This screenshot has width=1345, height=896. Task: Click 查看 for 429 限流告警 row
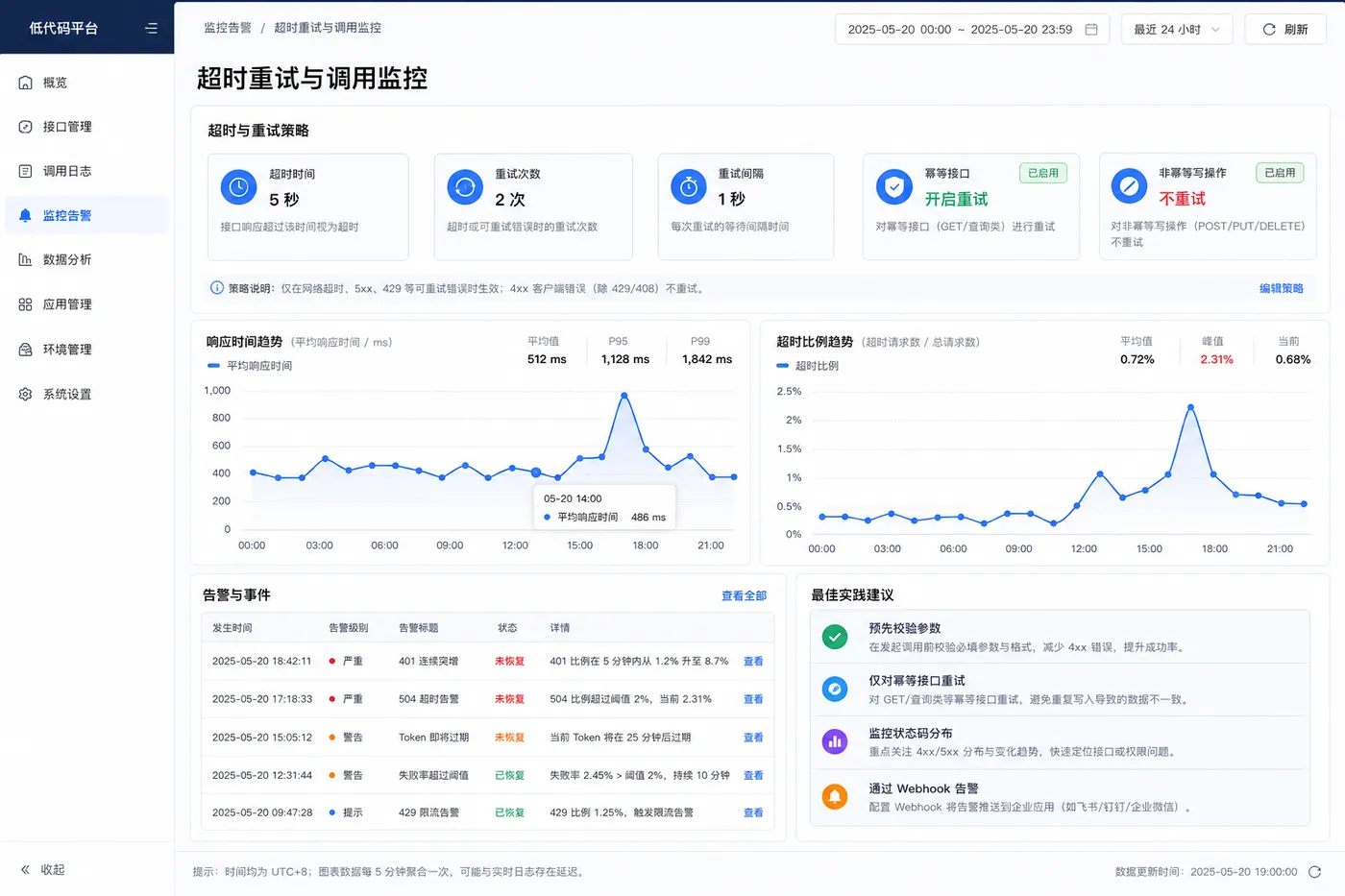point(753,812)
